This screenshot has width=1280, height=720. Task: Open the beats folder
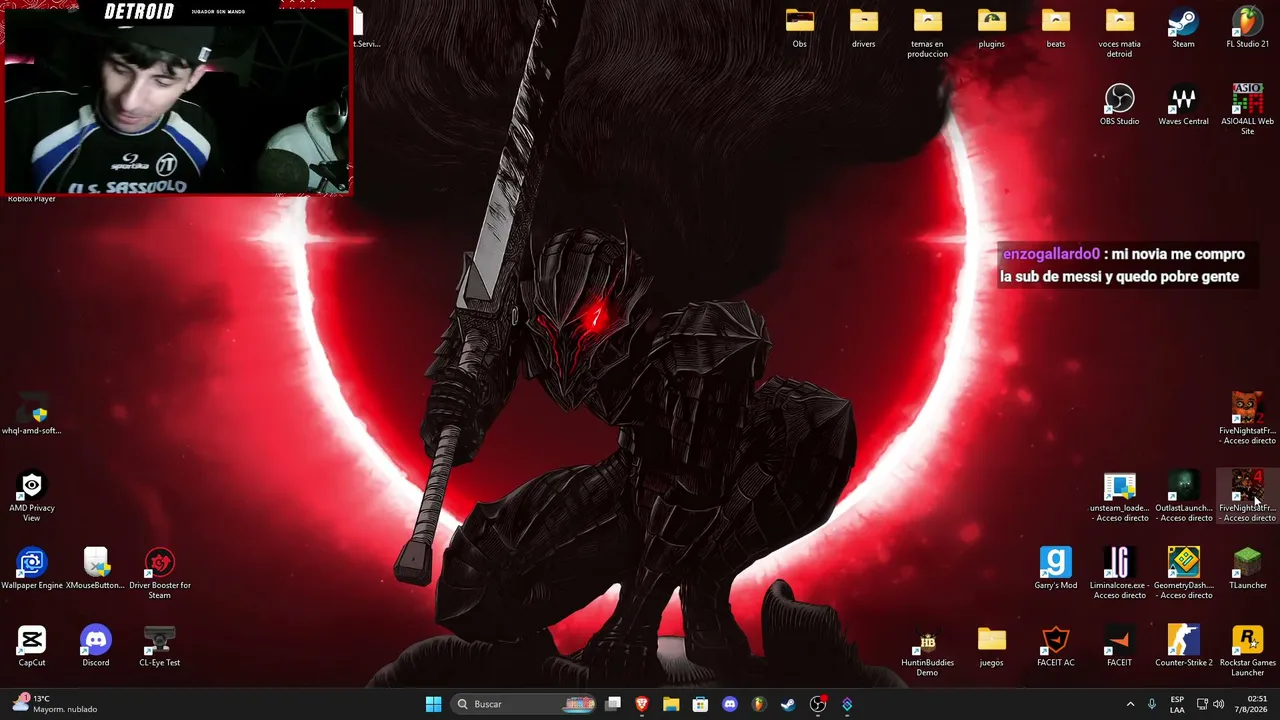[1055, 28]
